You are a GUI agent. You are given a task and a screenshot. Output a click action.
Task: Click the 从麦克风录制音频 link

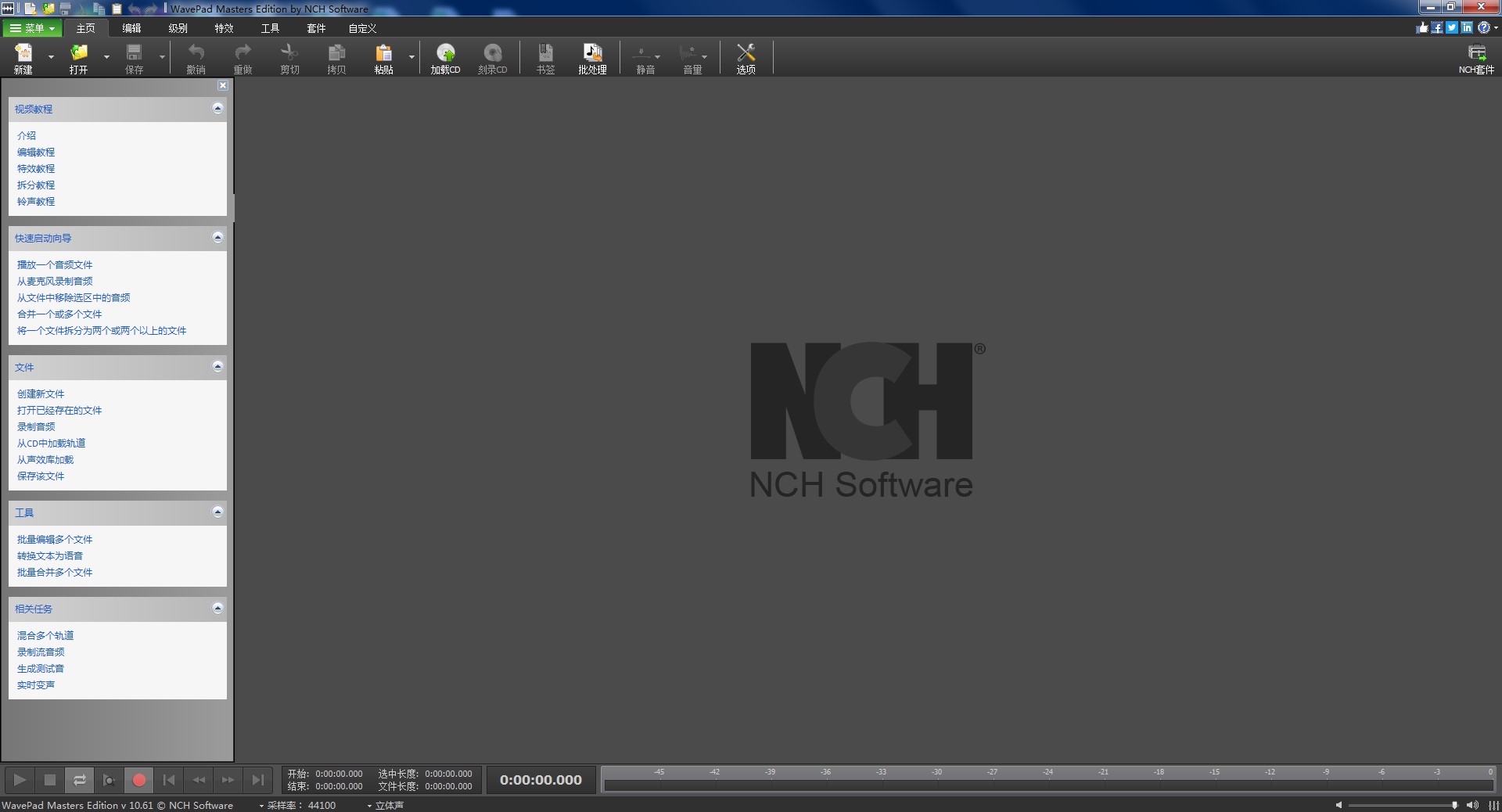[55, 282]
